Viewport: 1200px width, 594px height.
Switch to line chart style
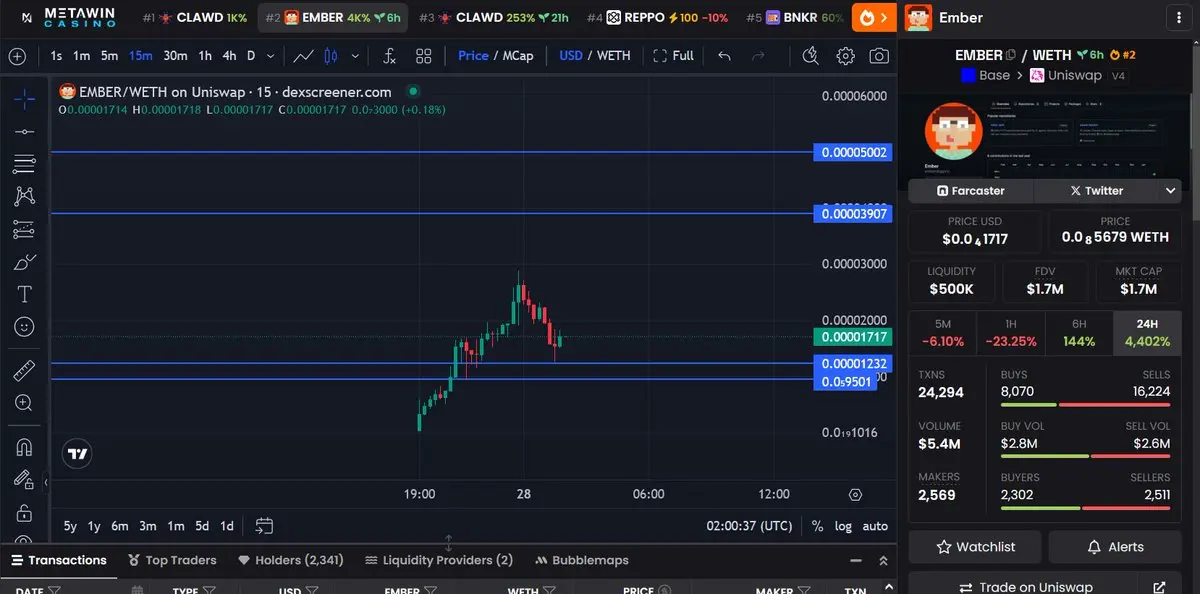tap(303, 56)
